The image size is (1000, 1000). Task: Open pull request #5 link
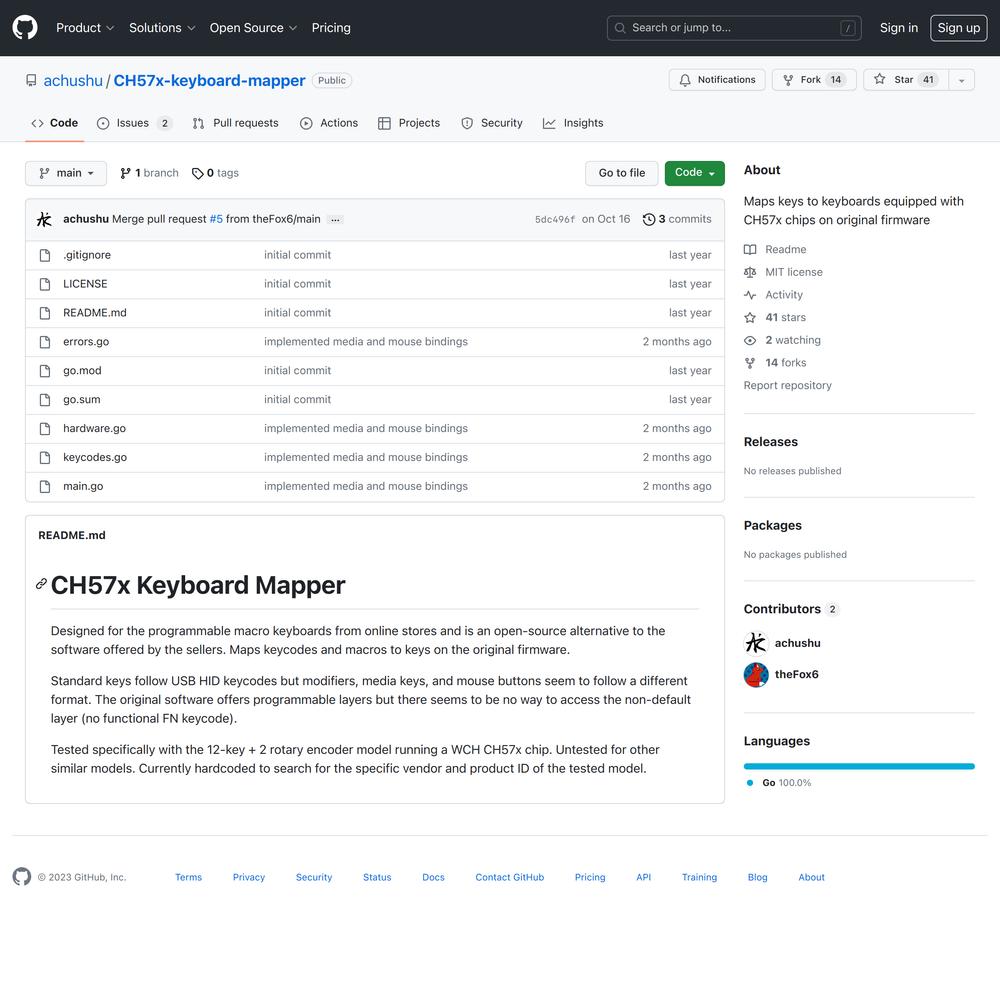tap(216, 219)
